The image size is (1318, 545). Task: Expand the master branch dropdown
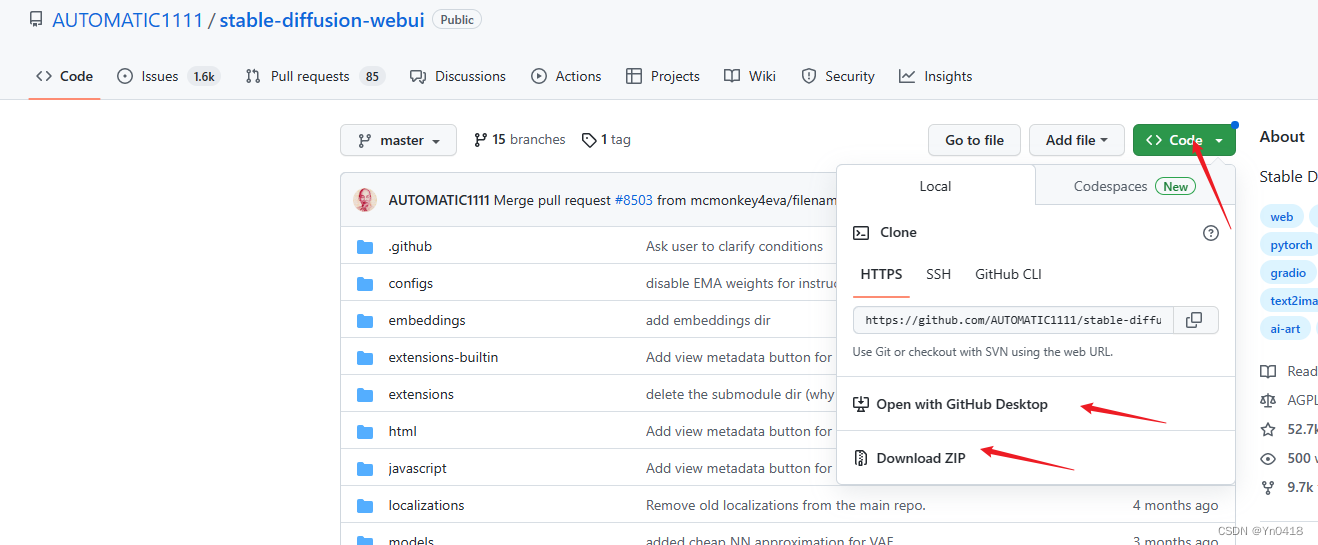[x=398, y=140]
